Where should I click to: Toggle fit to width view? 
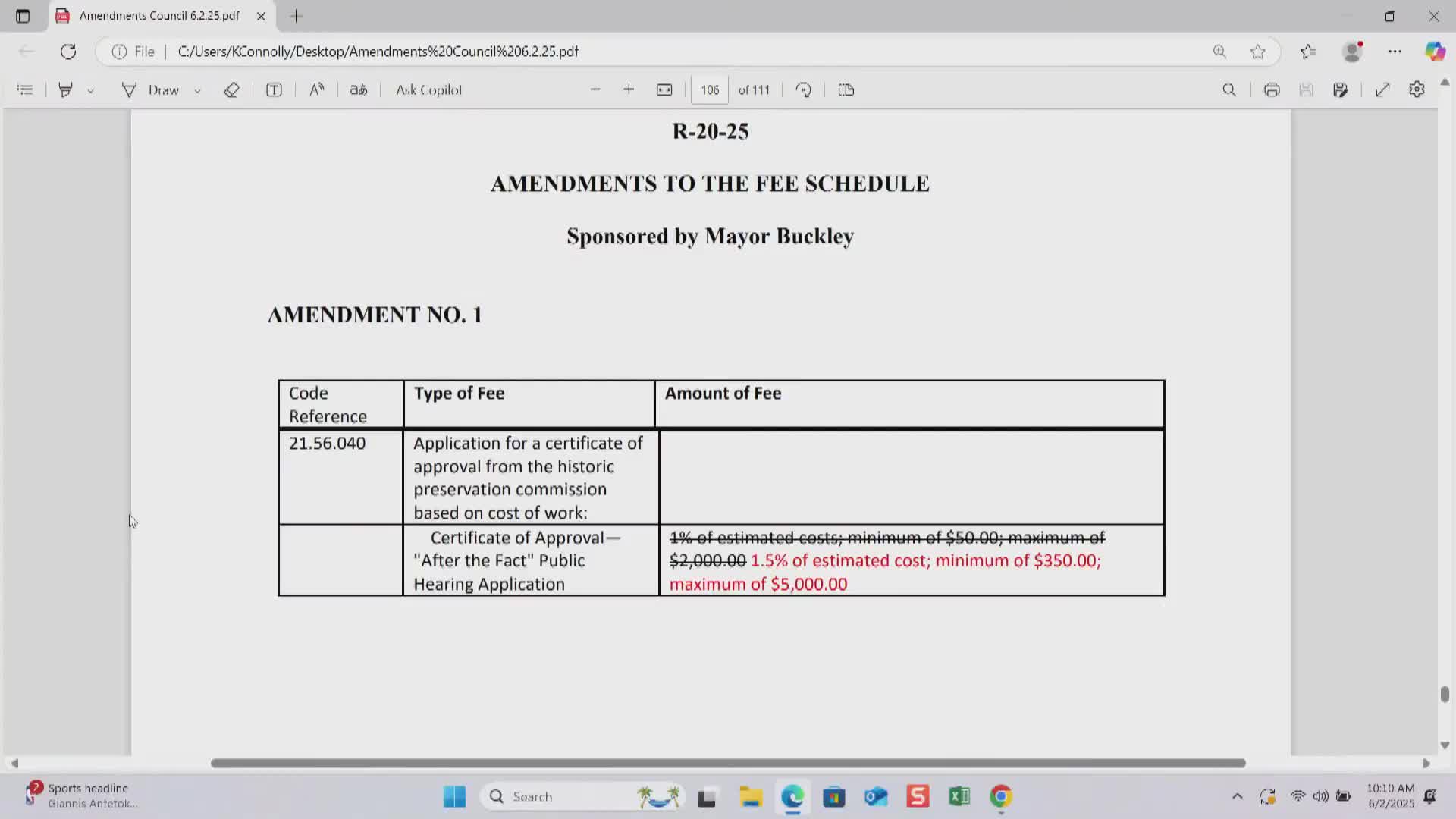click(664, 89)
